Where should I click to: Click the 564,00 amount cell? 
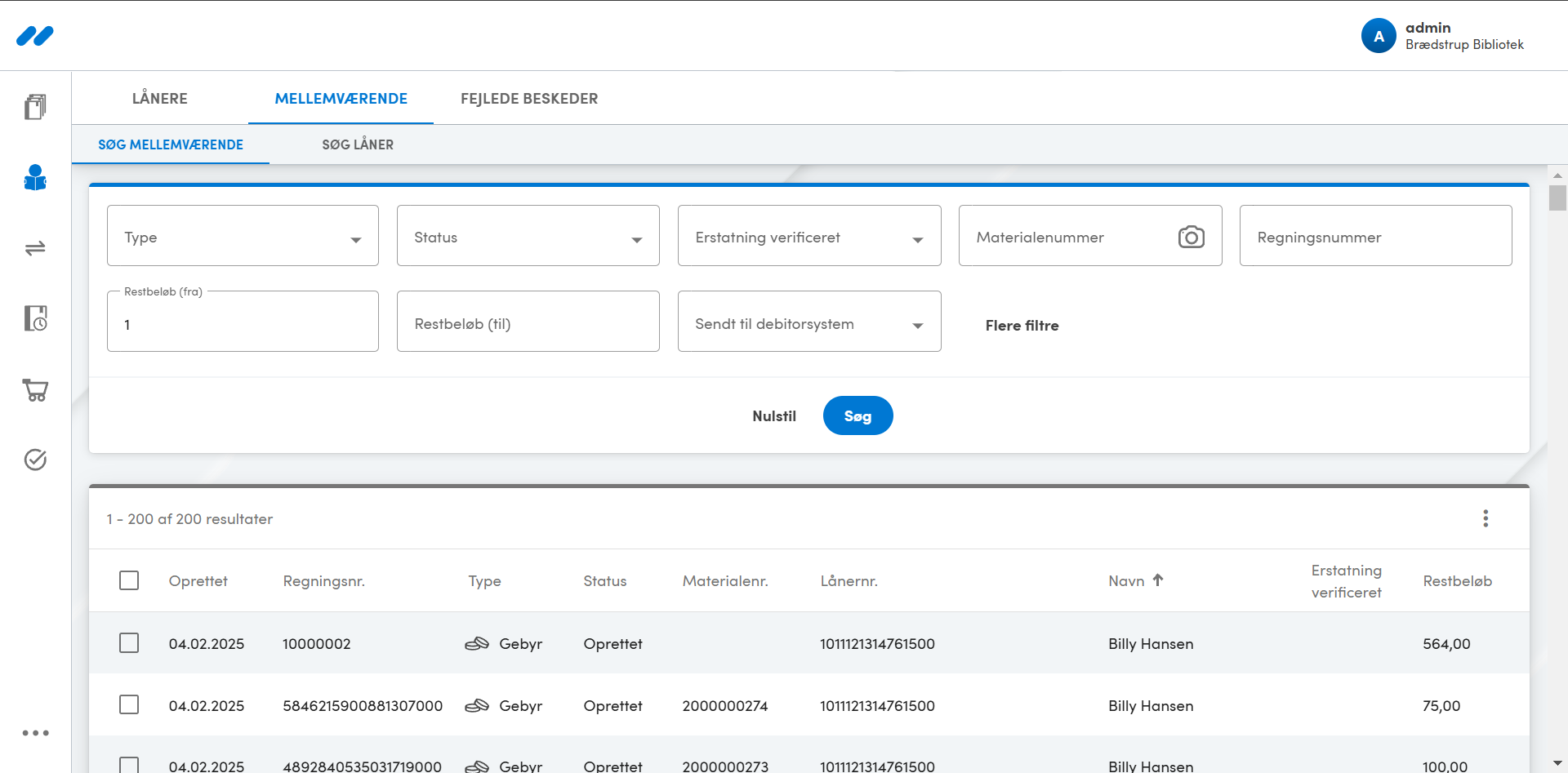click(x=1446, y=644)
